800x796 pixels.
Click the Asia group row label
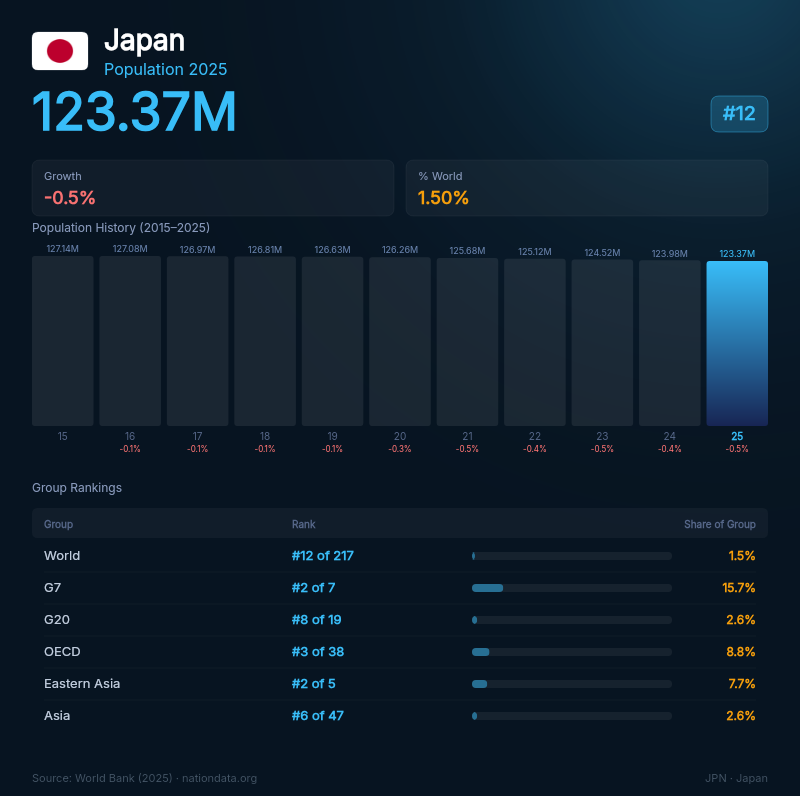57,716
